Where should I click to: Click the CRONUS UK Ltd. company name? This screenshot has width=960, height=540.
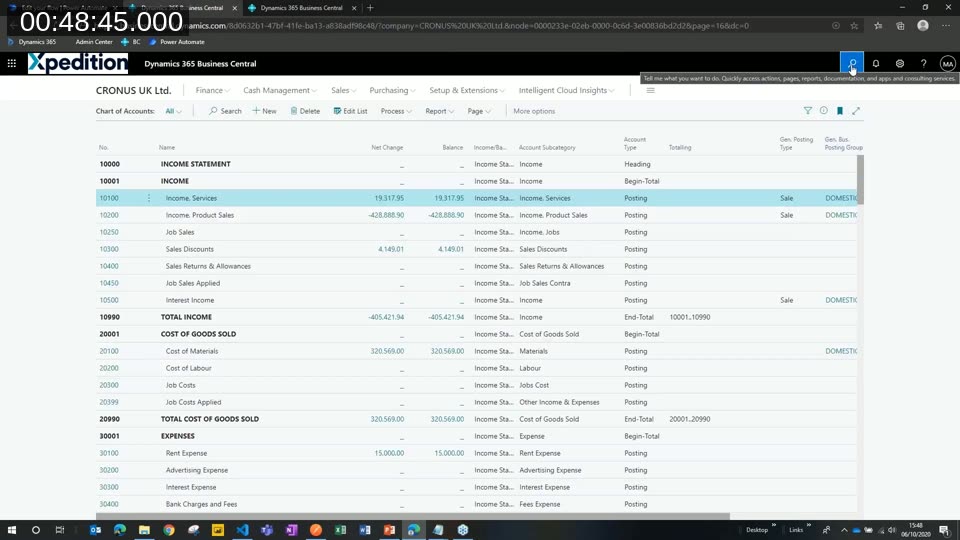pos(133,90)
